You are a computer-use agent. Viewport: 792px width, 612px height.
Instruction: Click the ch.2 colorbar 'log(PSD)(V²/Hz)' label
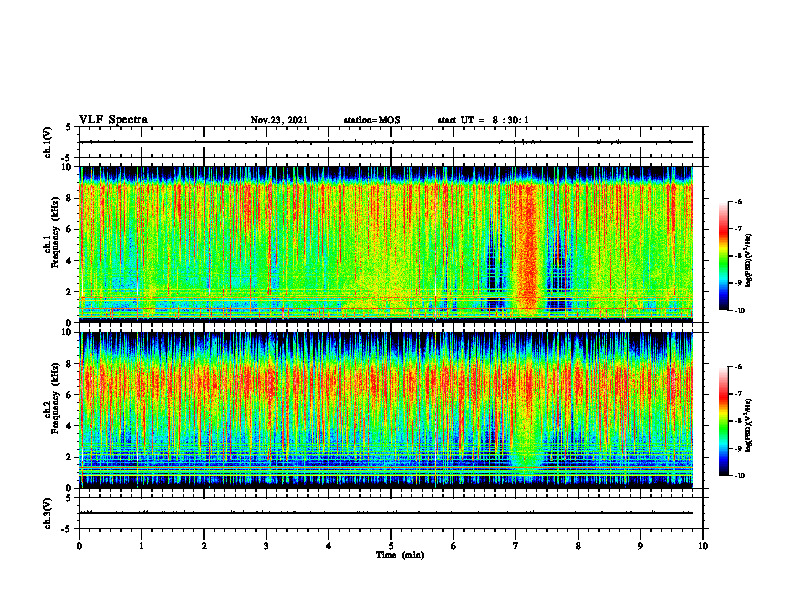pos(749,425)
